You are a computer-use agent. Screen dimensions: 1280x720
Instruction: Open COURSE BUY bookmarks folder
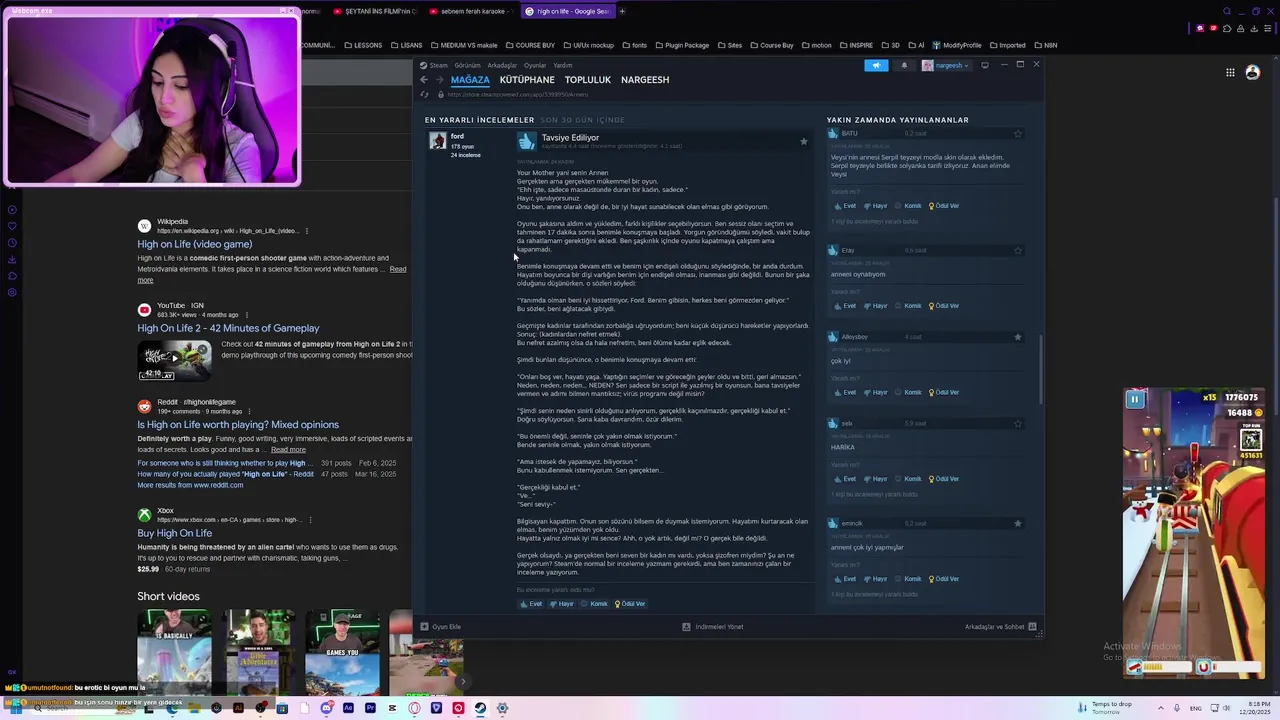(530, 45)
